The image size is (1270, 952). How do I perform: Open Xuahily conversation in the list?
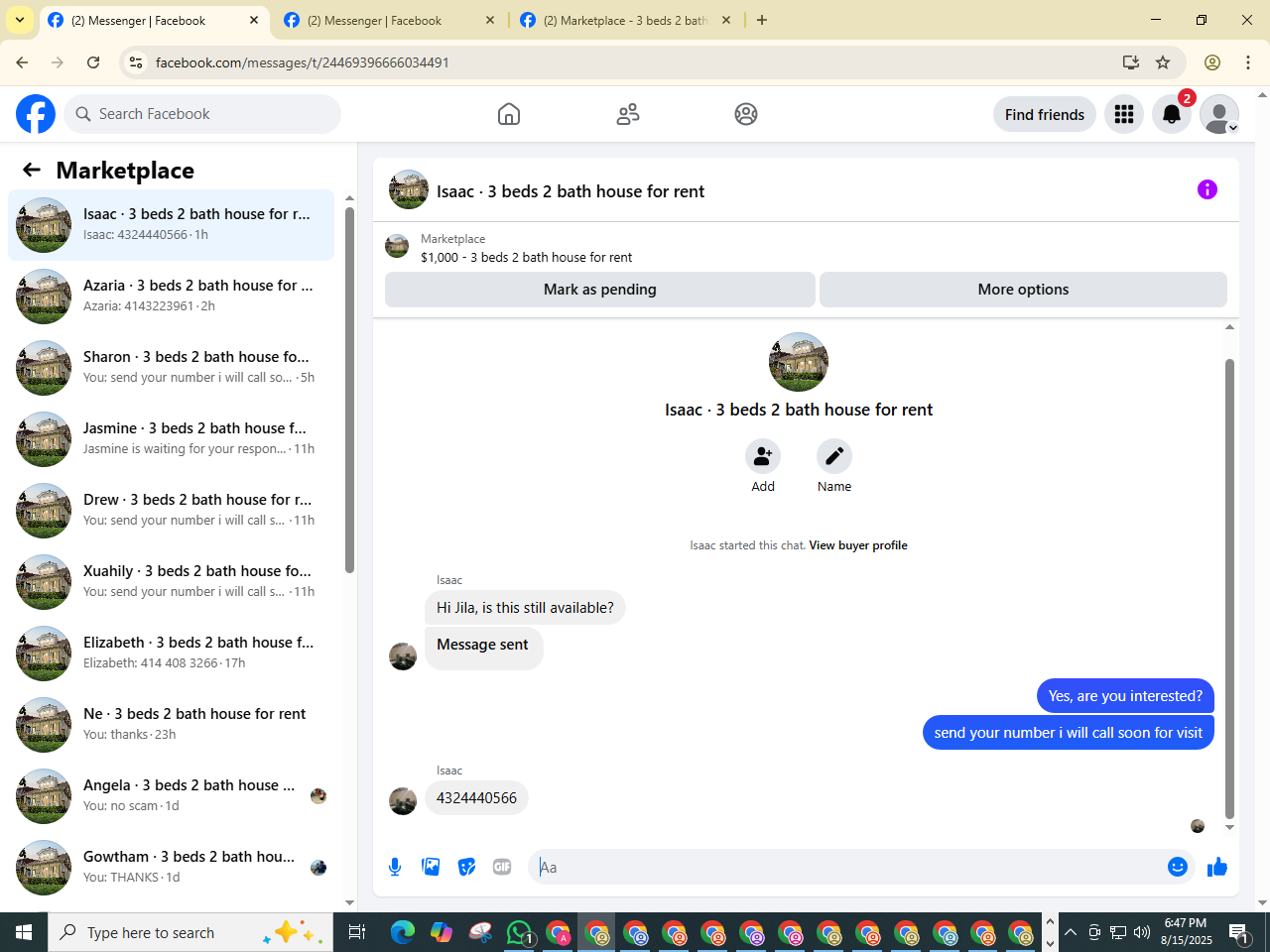pos(171,582)
